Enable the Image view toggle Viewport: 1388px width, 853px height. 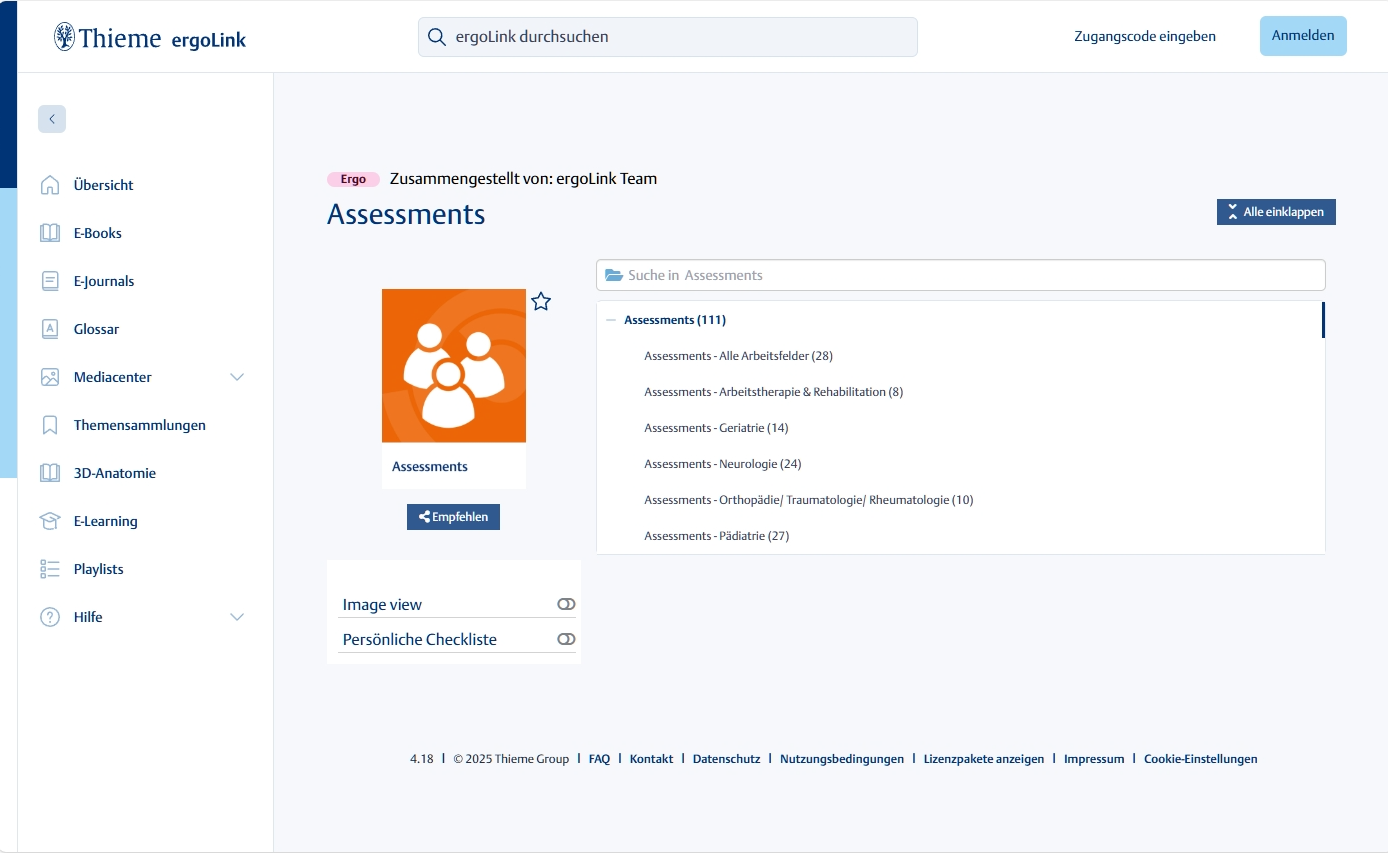click(566, 604)
